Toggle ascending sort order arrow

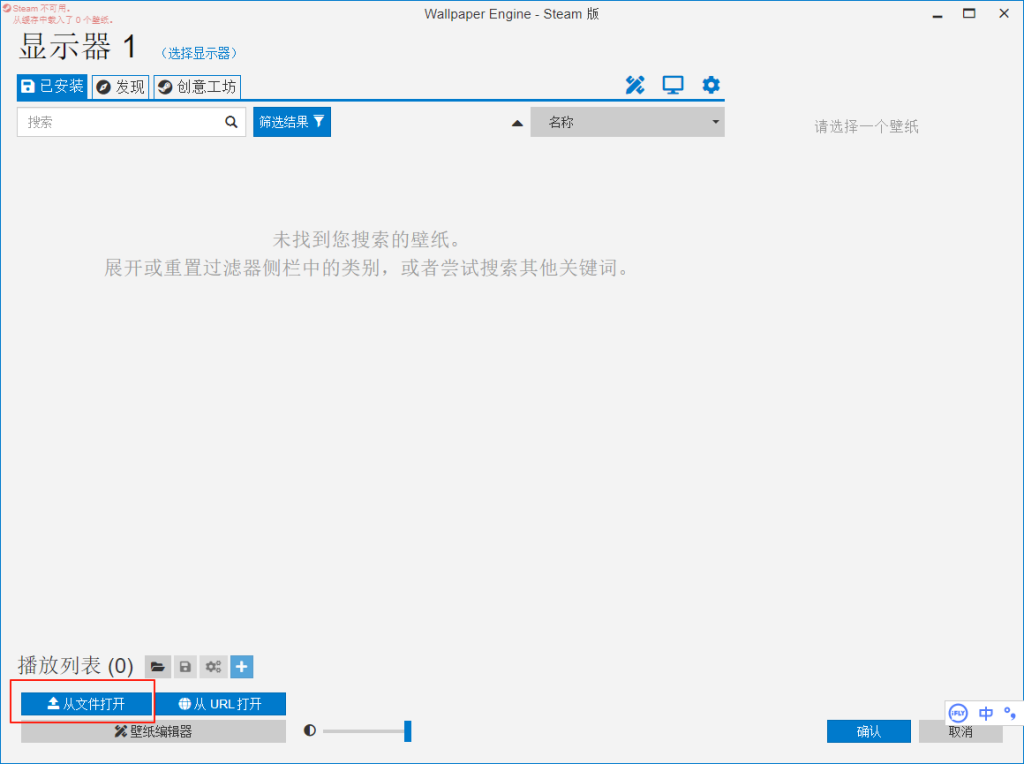click(517, 123)
